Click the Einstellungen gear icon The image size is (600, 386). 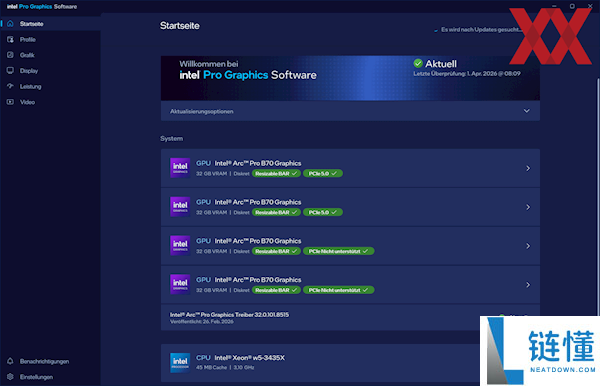click(10, 377)
